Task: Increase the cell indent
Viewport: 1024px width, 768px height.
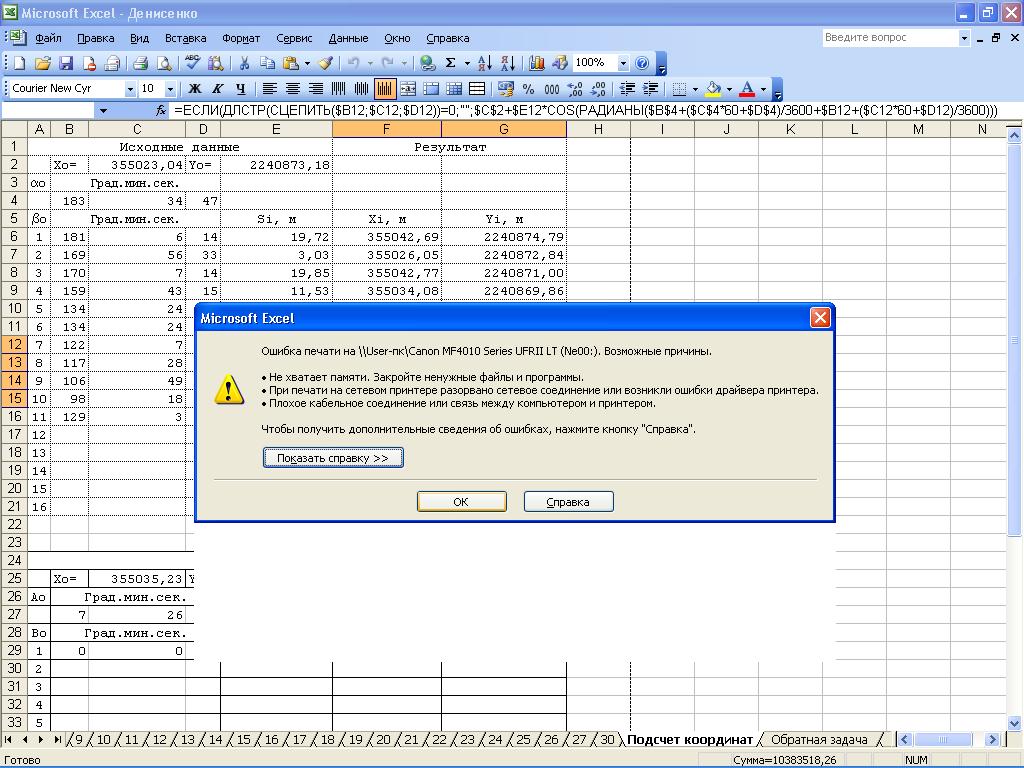Action: tap(650, 89)
